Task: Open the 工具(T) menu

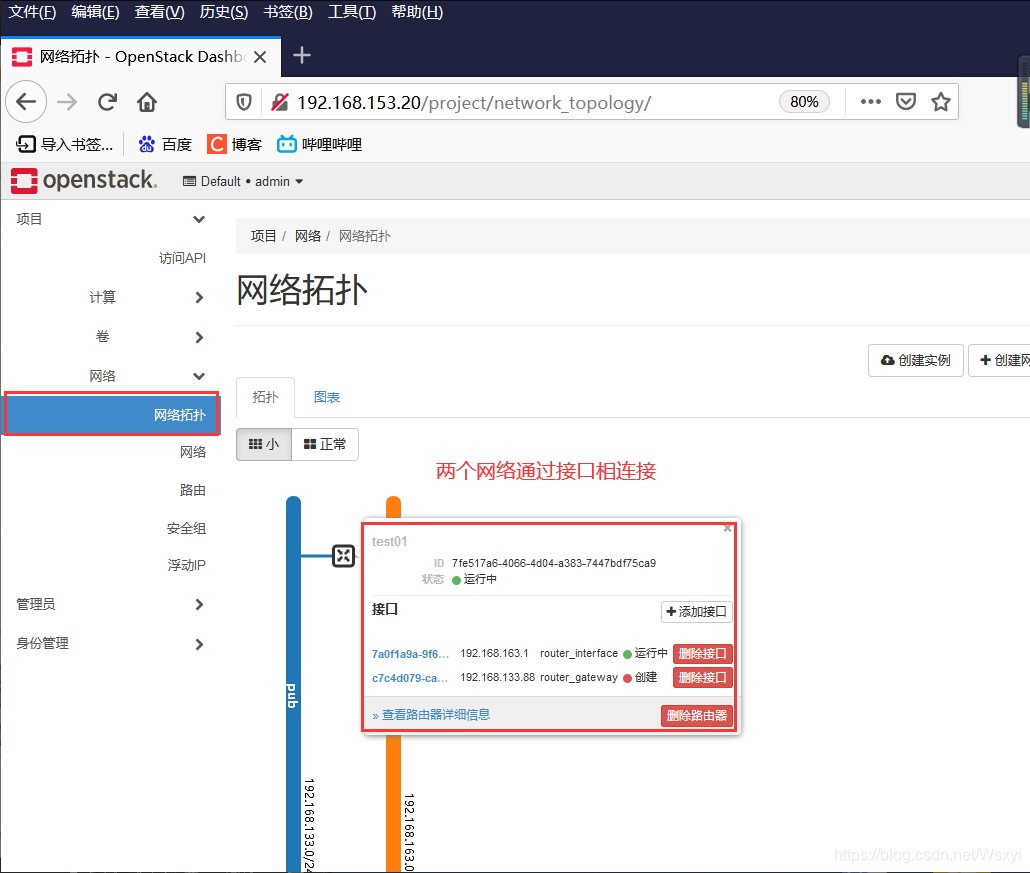Action: click(x=352, y=12)
